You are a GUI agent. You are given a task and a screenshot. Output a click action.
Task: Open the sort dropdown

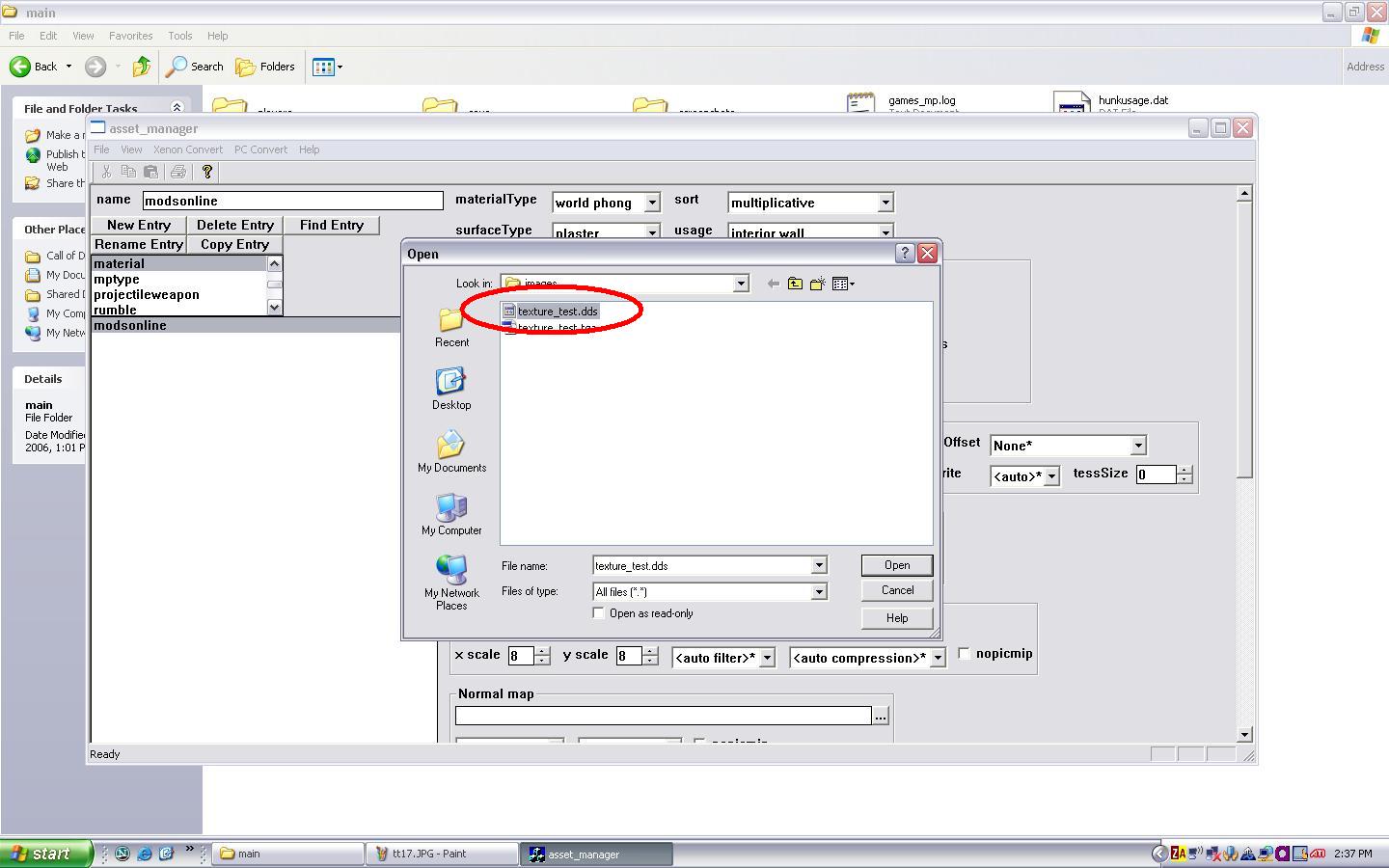click(885, 203)
